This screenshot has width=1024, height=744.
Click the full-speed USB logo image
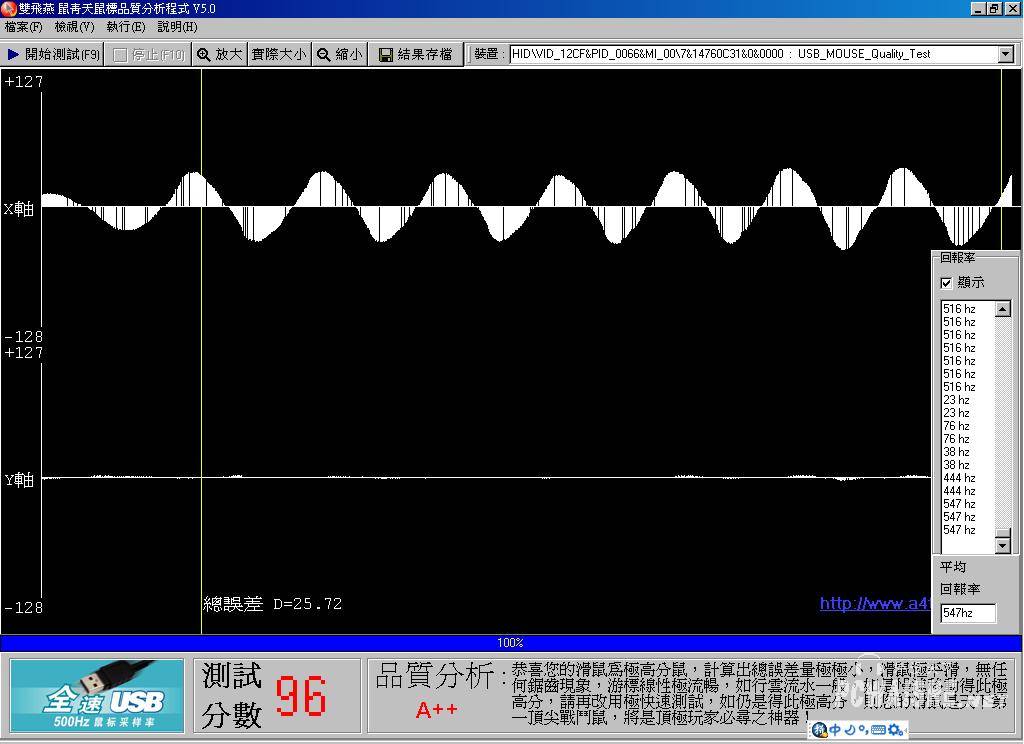[97, 695]
